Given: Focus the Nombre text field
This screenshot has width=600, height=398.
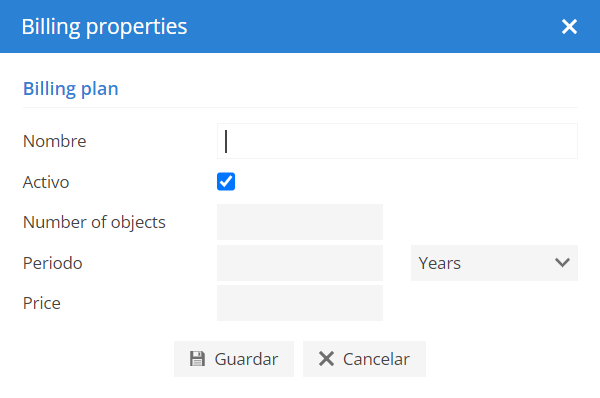Looking at the screenshot, I should [x=397, y=141].
